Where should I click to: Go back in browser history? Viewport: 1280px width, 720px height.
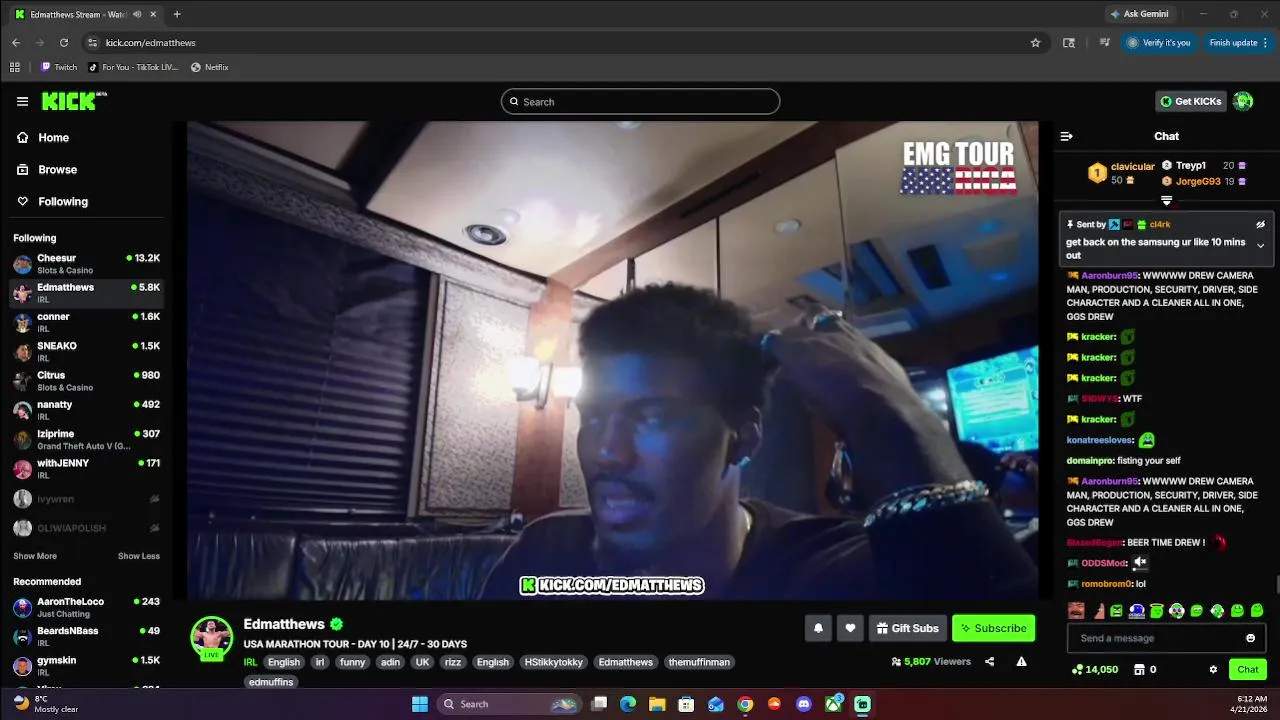16,43
